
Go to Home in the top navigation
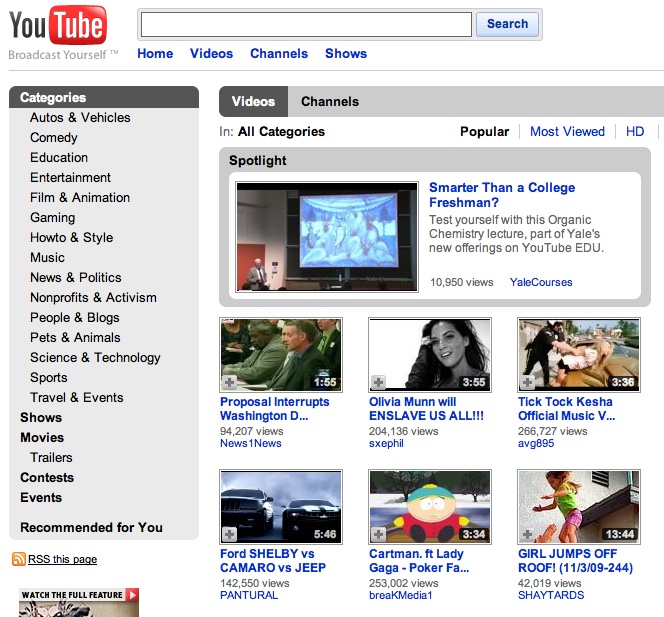coord(155,54)
